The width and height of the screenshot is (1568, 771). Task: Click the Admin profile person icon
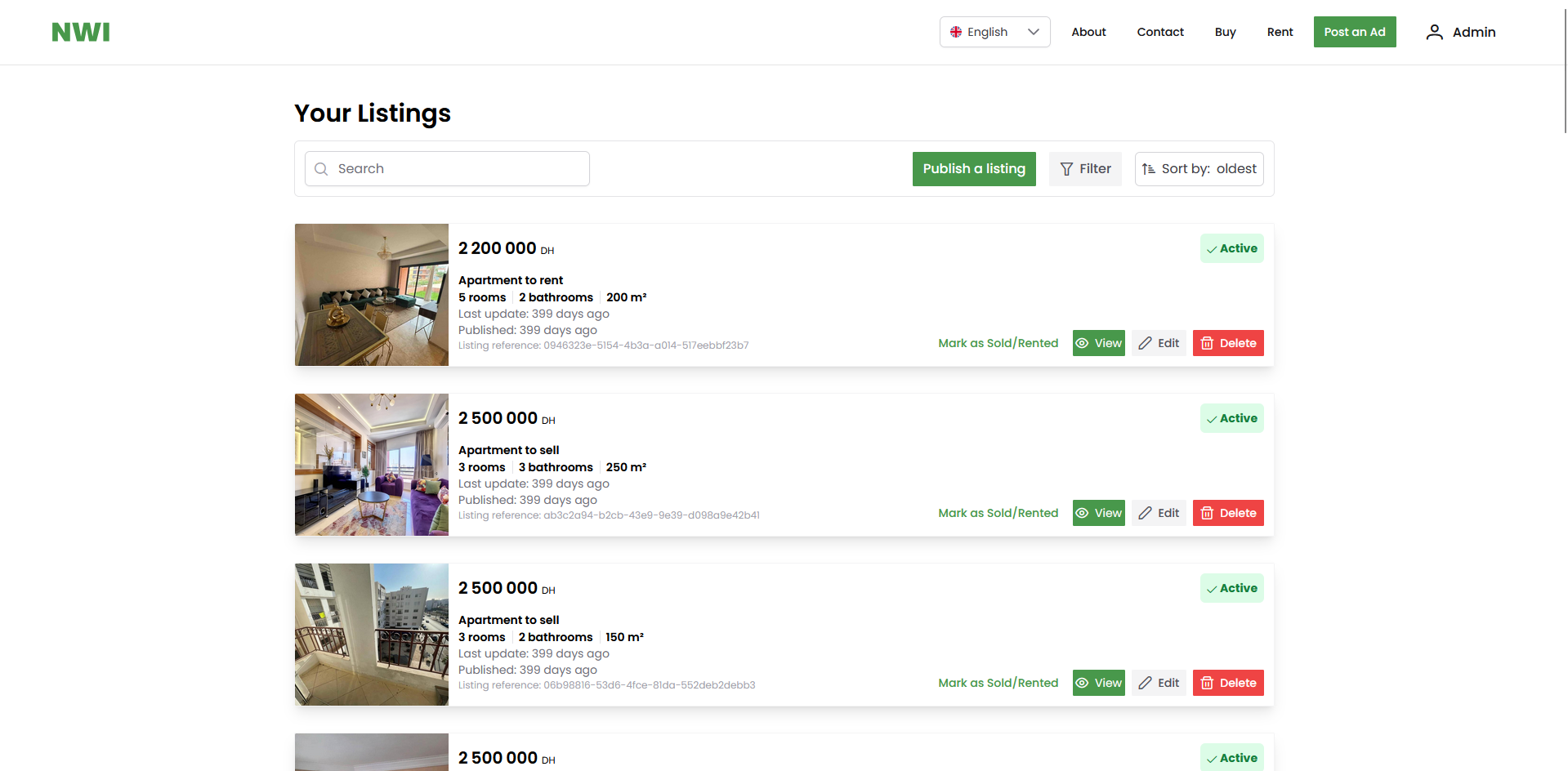pyautogui.click(x=1434, y=31)
